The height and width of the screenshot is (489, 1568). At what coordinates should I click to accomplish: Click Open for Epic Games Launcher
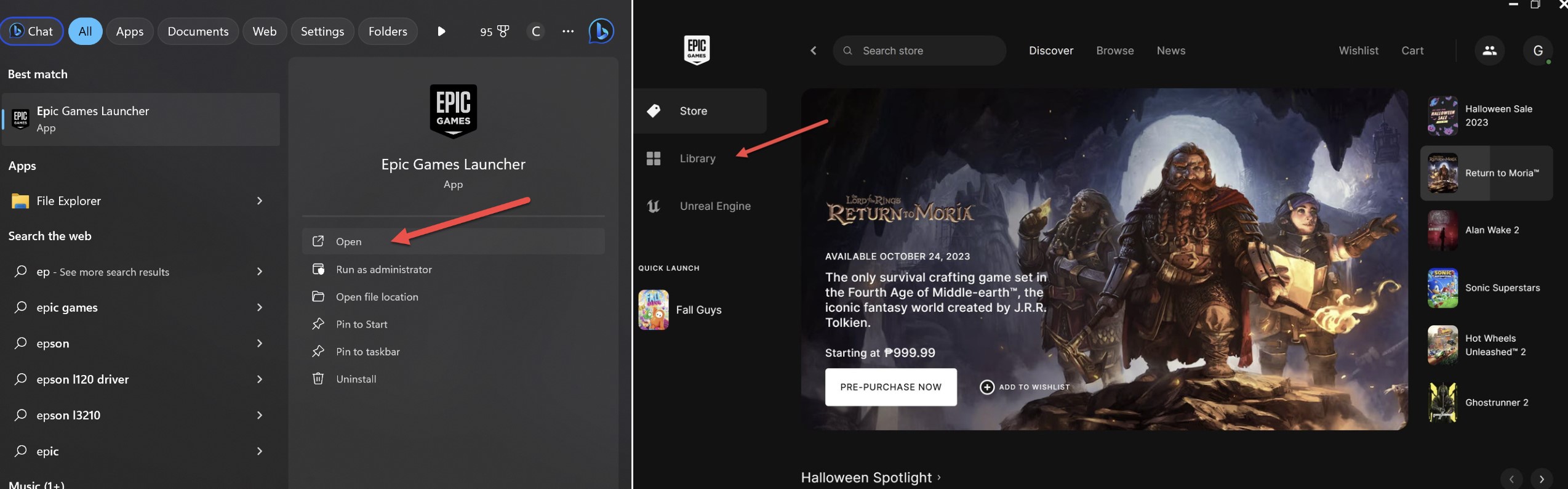tap(454, 241)
